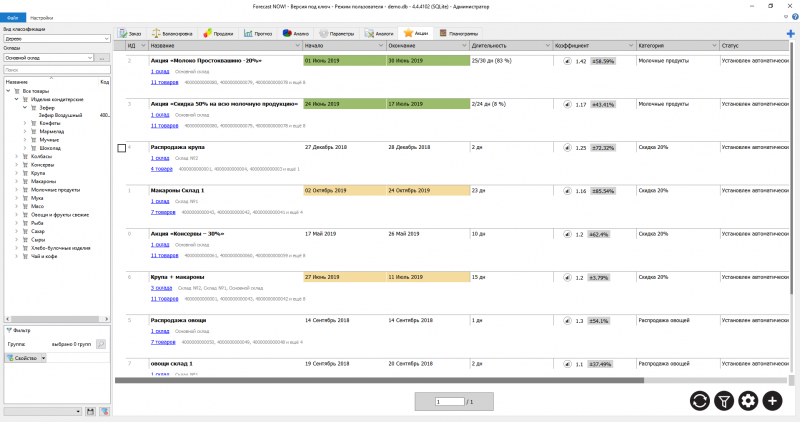Expand the Конфеты tree node
Viewport: 800px width, 422px height.
[24, 123]
